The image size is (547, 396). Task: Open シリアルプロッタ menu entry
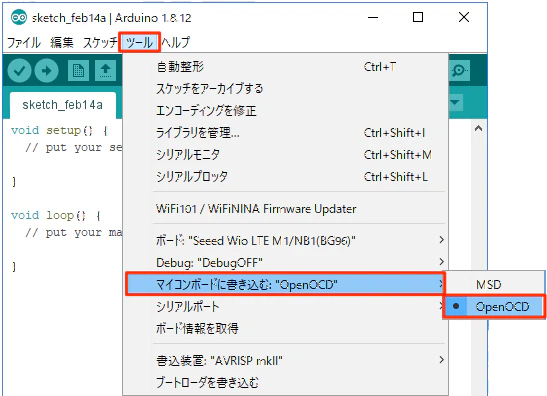point(285,177)
